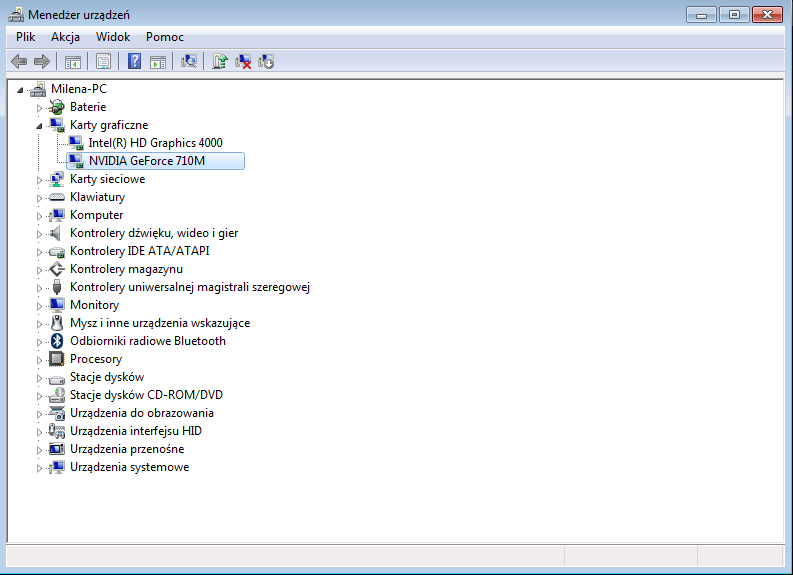Click the Update driver software icon

[x=220, y=62]
